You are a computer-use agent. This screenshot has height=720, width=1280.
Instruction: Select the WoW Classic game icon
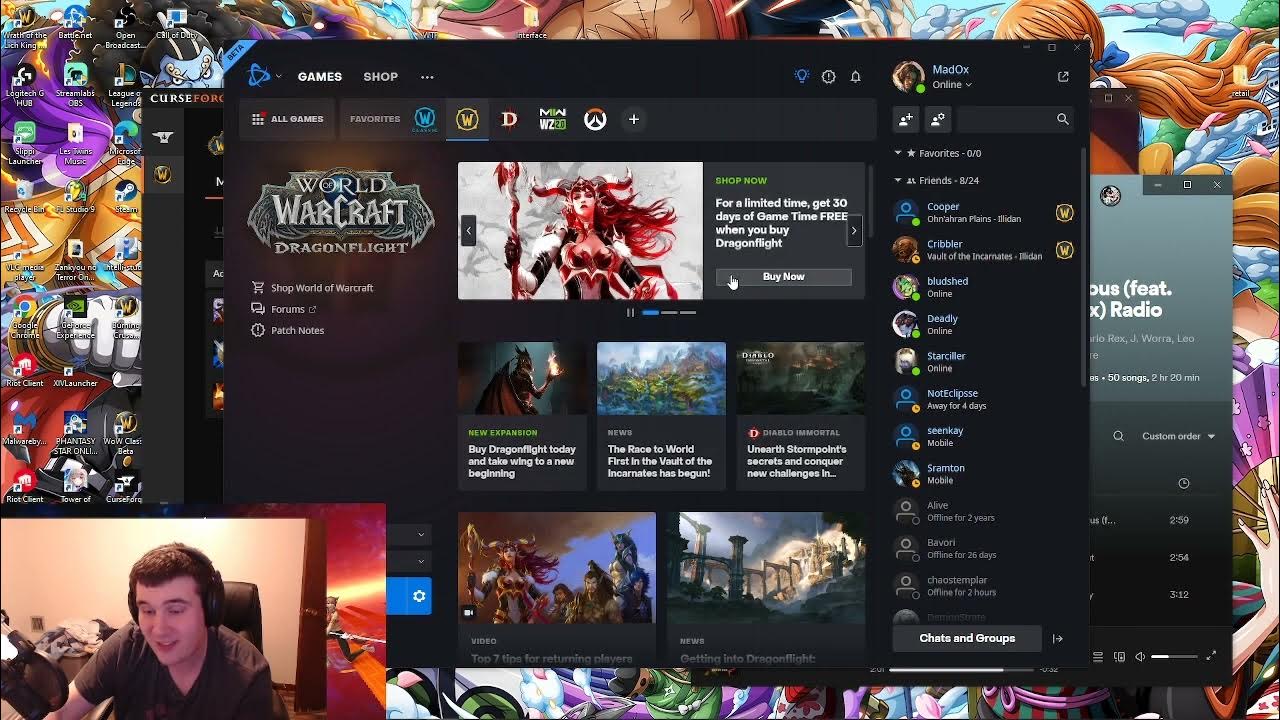(425, 119)
